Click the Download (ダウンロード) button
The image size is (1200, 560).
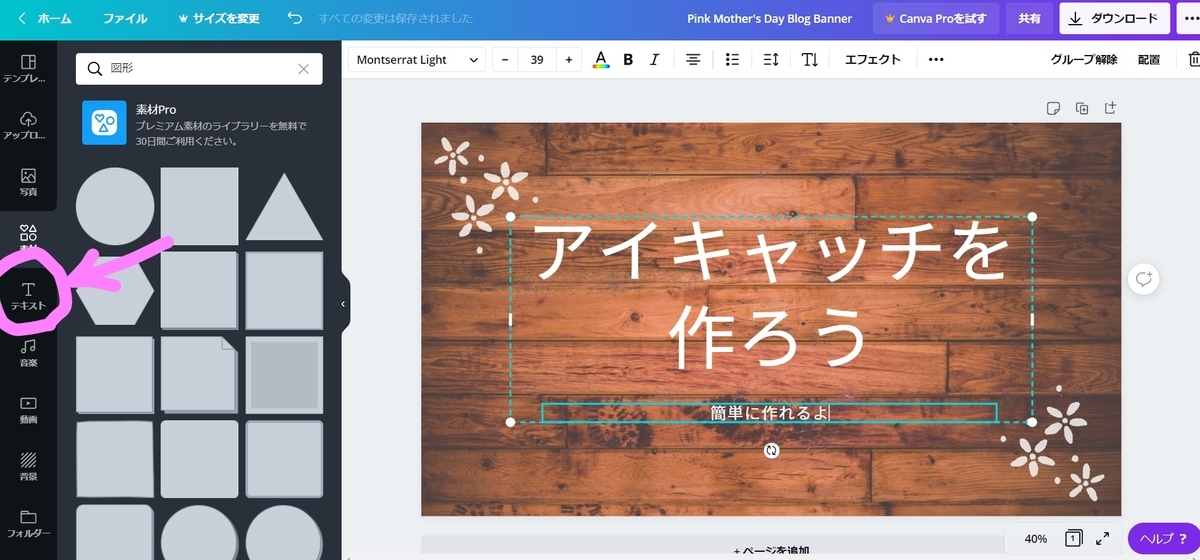(1114, 18)
